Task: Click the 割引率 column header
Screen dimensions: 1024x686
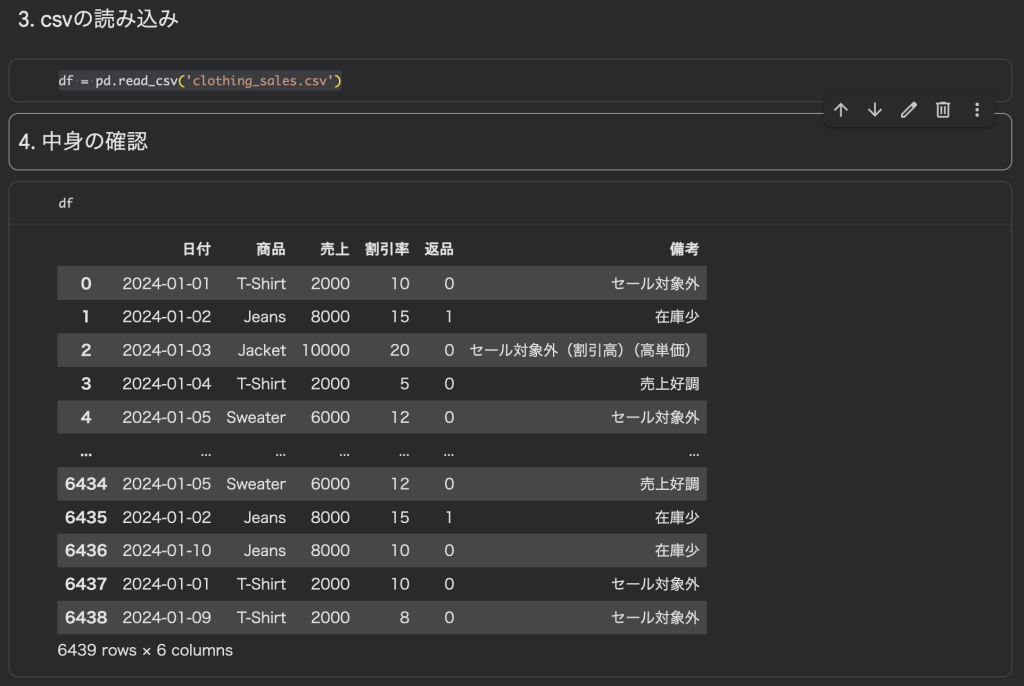Action: click(387, 249)
